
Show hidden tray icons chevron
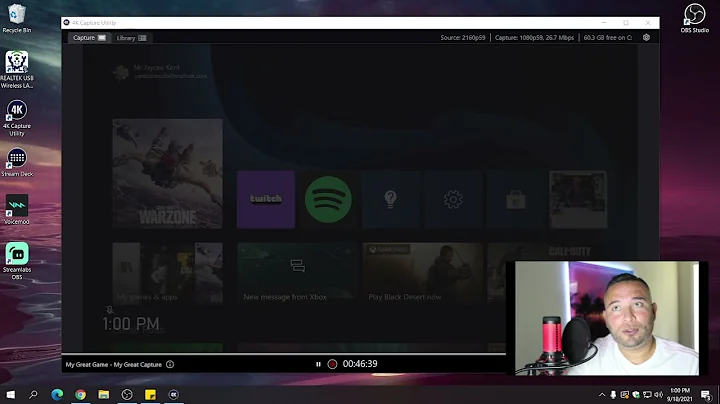click(x=602, y=394)
